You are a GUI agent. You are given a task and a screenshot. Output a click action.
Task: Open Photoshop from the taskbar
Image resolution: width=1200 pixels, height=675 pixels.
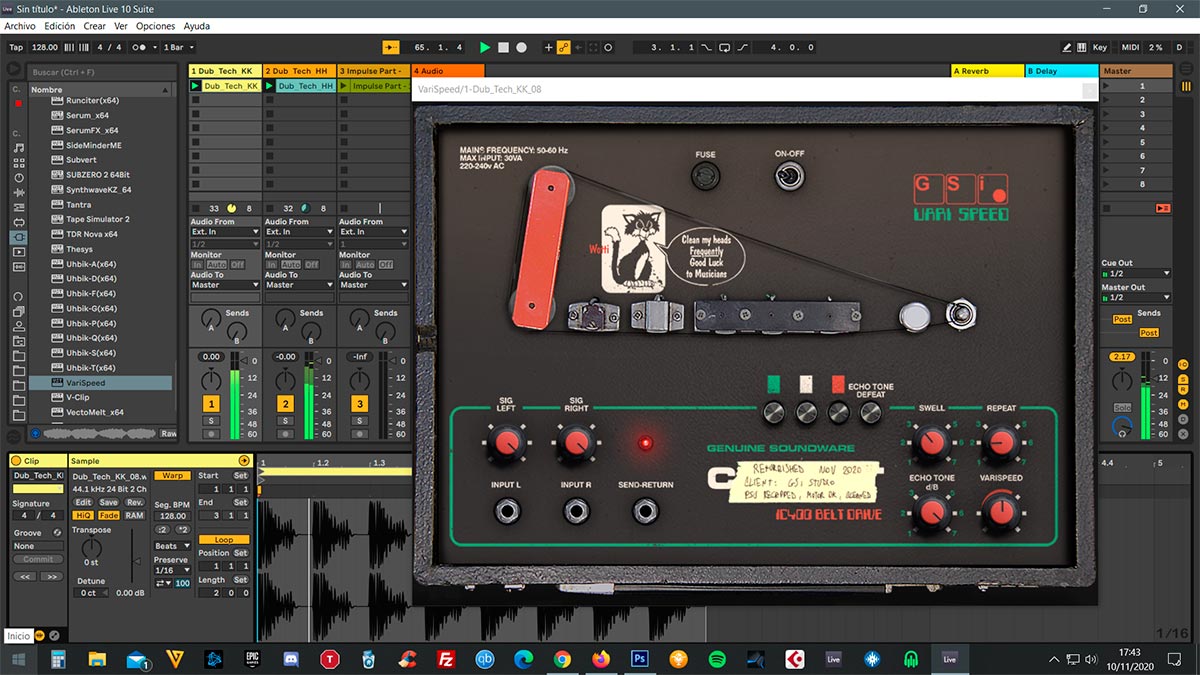(640, 659)
